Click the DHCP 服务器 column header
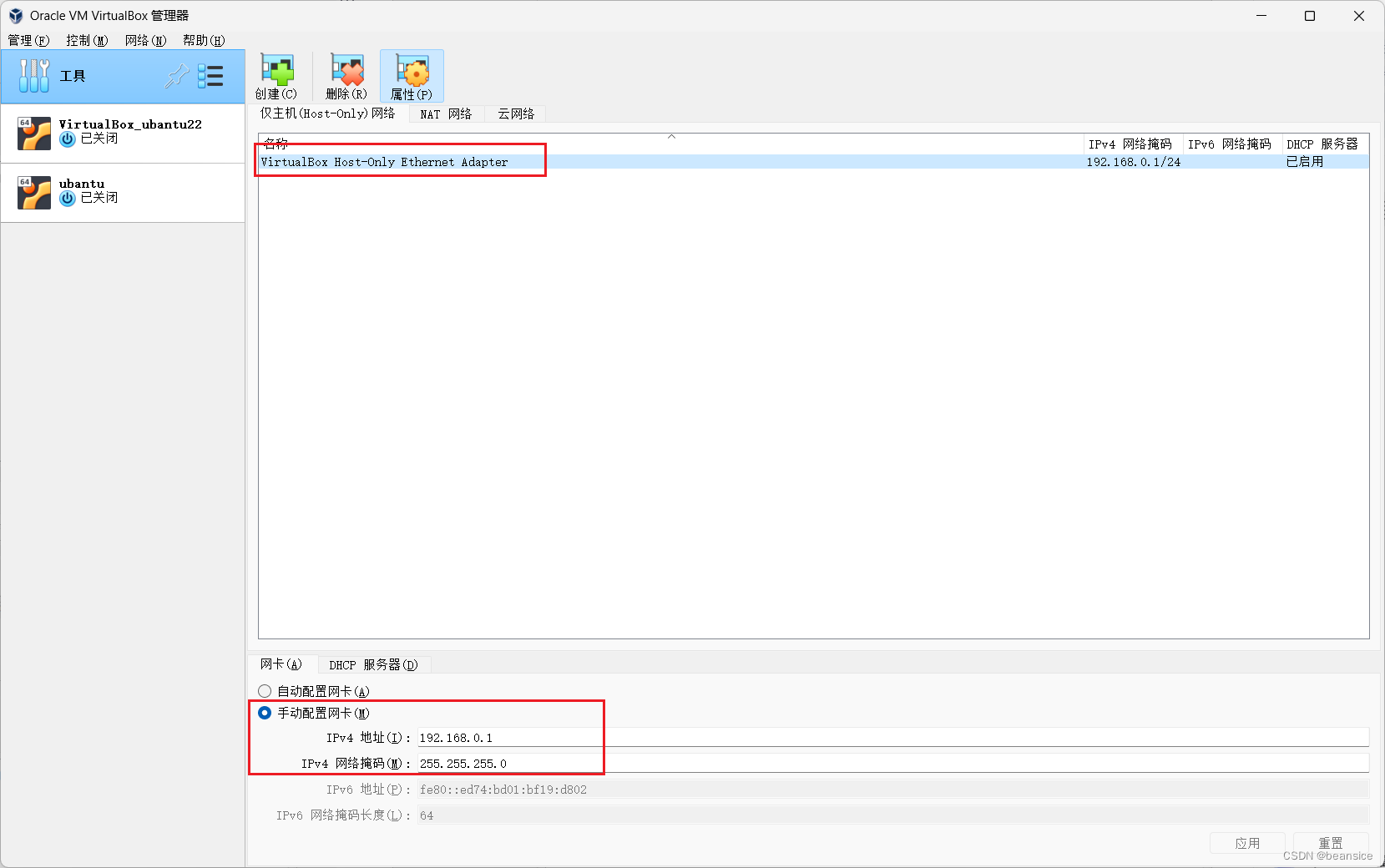 pos(1325,144)
